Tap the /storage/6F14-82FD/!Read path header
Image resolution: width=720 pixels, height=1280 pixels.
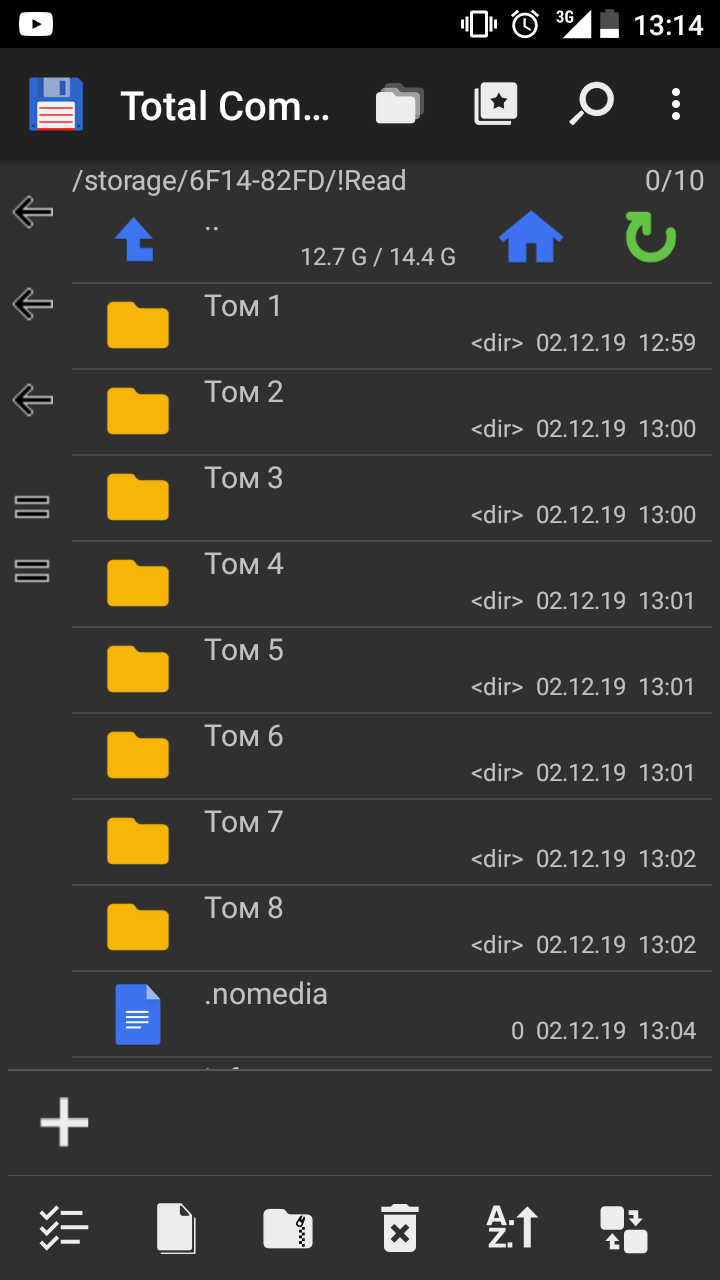[x=240, y=181]
